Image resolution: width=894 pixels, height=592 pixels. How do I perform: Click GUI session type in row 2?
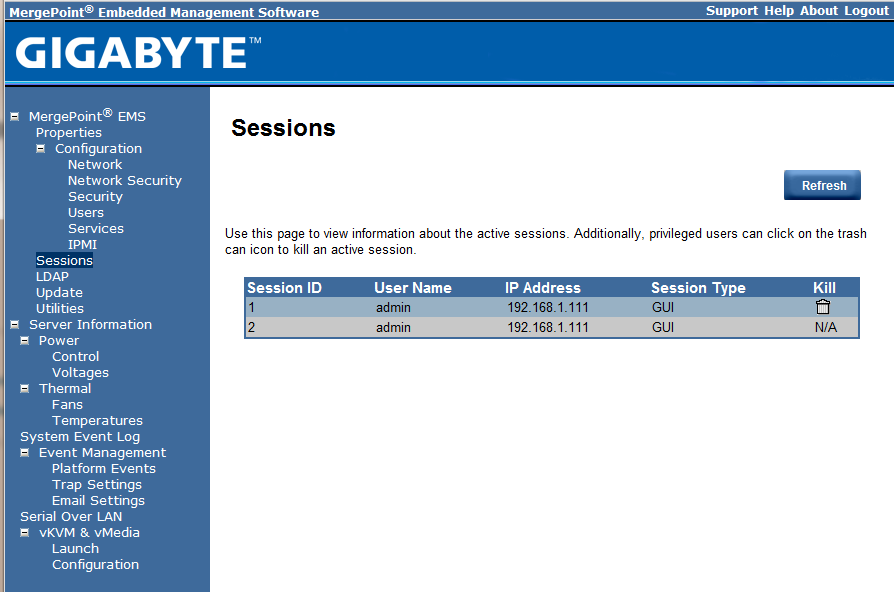point(663,327)
